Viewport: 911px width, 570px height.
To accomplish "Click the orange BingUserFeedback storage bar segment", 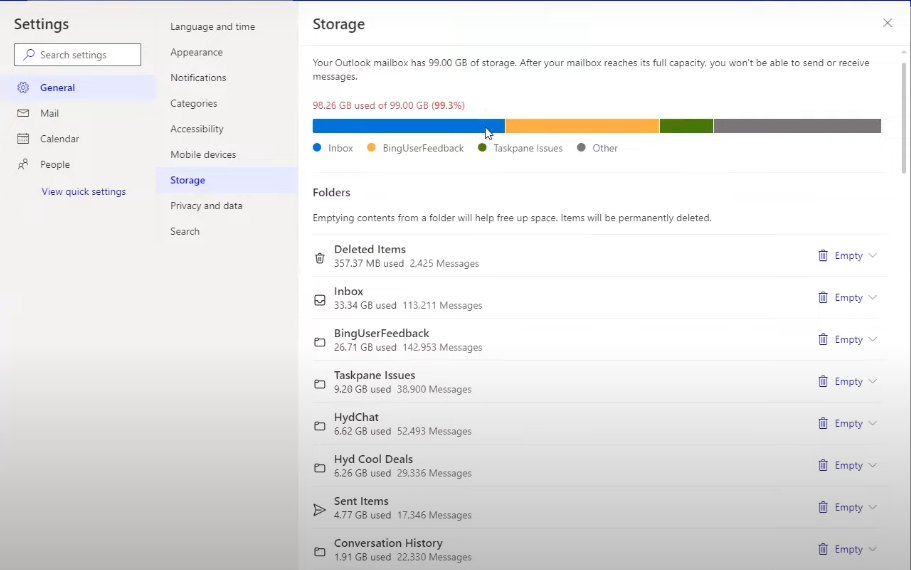I will tap(582, 126).
